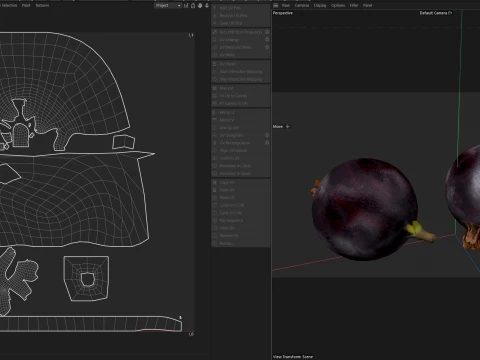
Task: Click the Clear UV Pins icon
Action: [215, 23]
